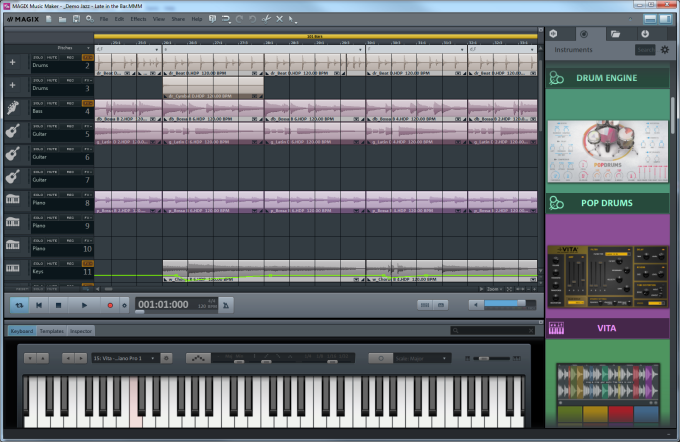Viewport: 680px width, 442px height.
Task: Click the Pop Drums instrument thumbnail
Action: tap(608, 151)
